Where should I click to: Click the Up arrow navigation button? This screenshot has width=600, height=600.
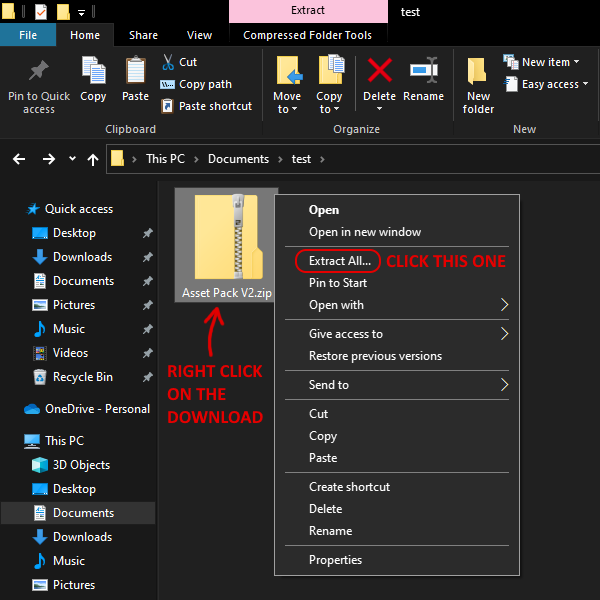93,159
